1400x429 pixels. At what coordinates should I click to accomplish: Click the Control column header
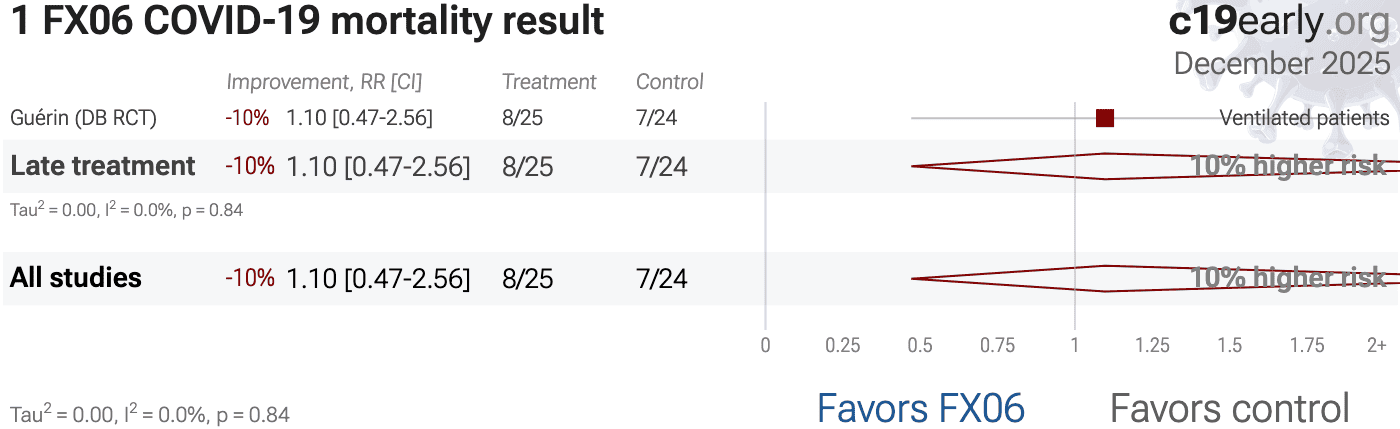tap(670, 82)
